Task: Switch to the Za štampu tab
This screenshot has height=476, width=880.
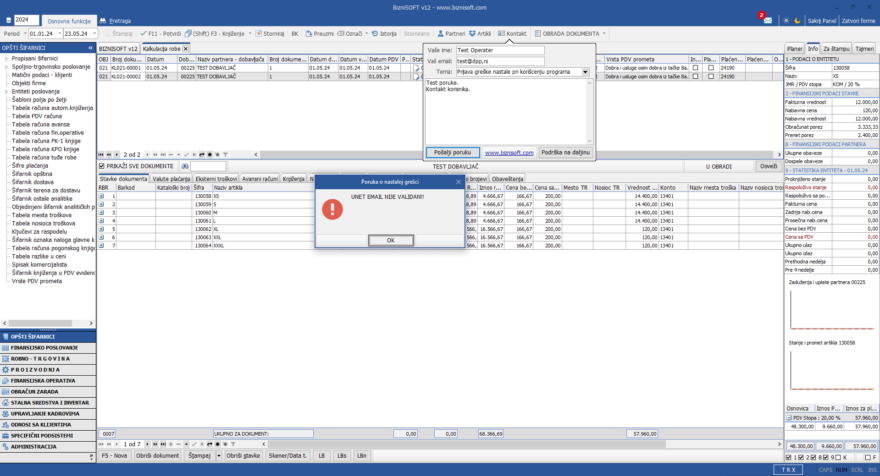Action: [836, 48]
